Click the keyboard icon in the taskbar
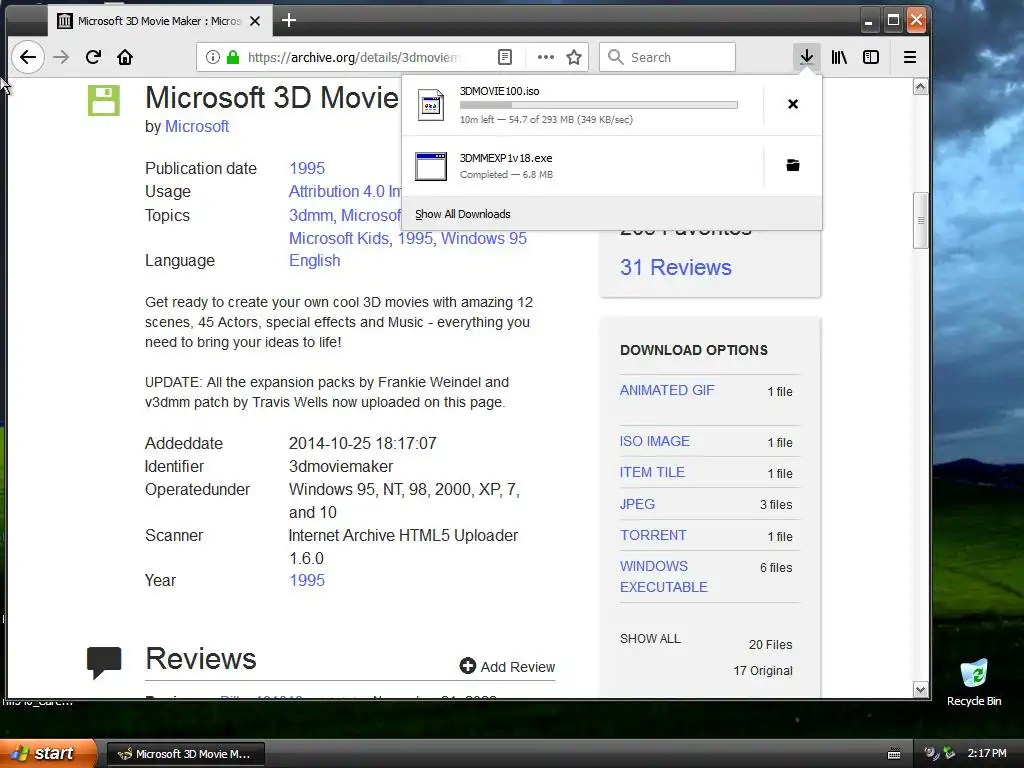Viewport: 1024px width, 768px height. tap(894, 754)
